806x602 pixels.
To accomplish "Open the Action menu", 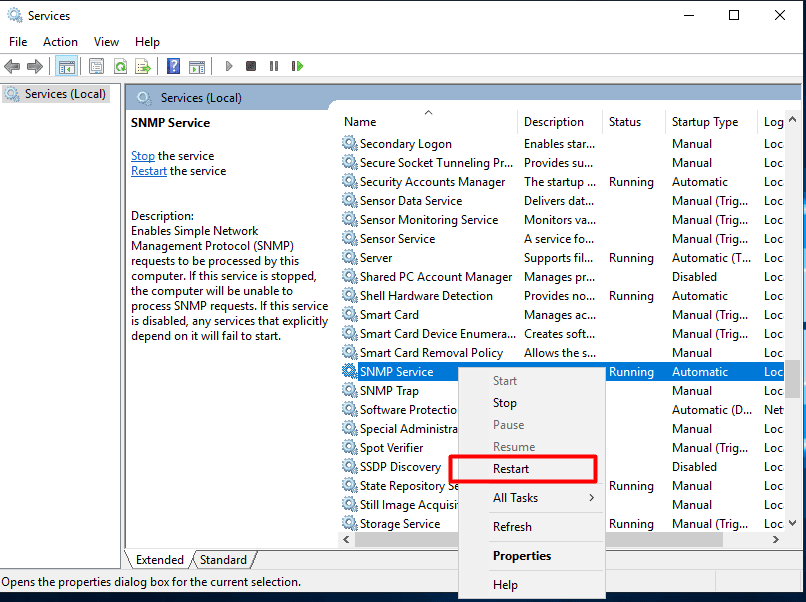I will [x=60, y=42].
